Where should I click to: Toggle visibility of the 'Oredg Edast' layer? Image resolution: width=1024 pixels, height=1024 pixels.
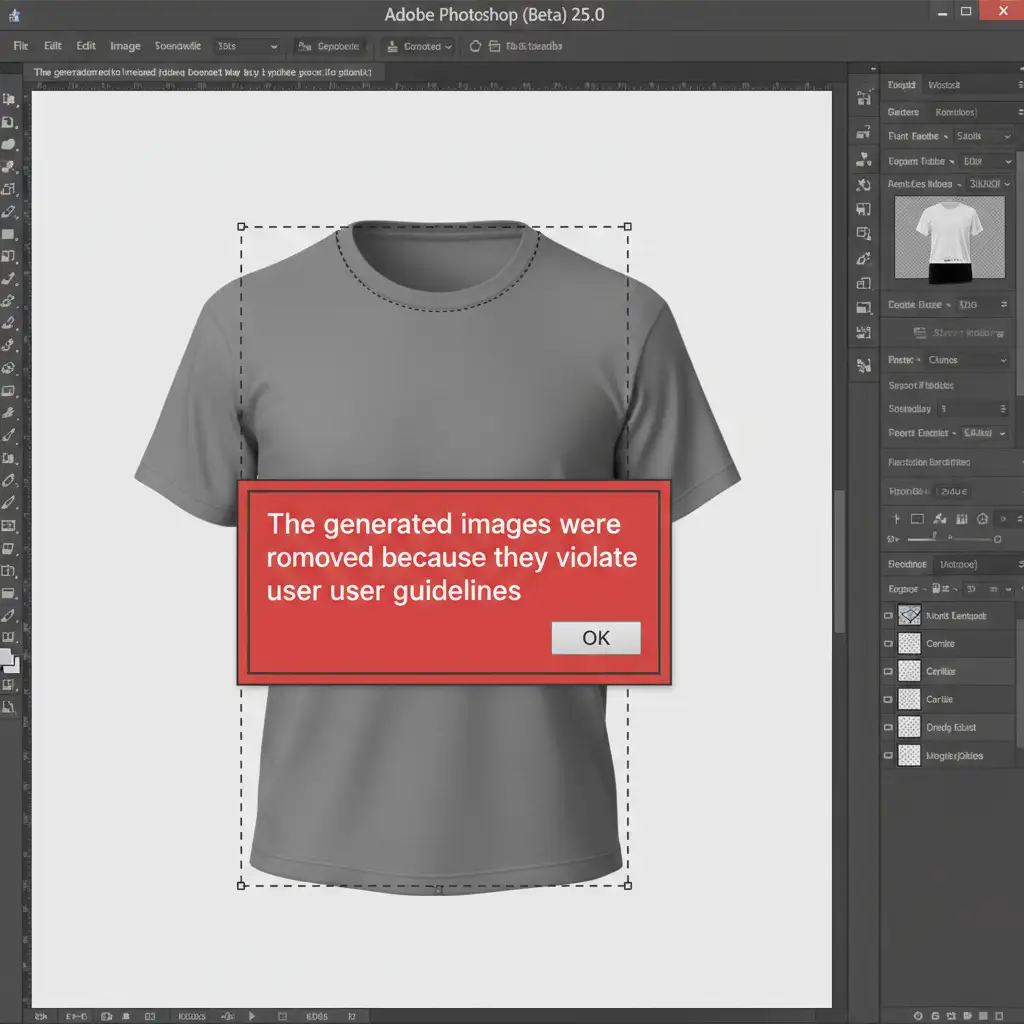(888, 728)
